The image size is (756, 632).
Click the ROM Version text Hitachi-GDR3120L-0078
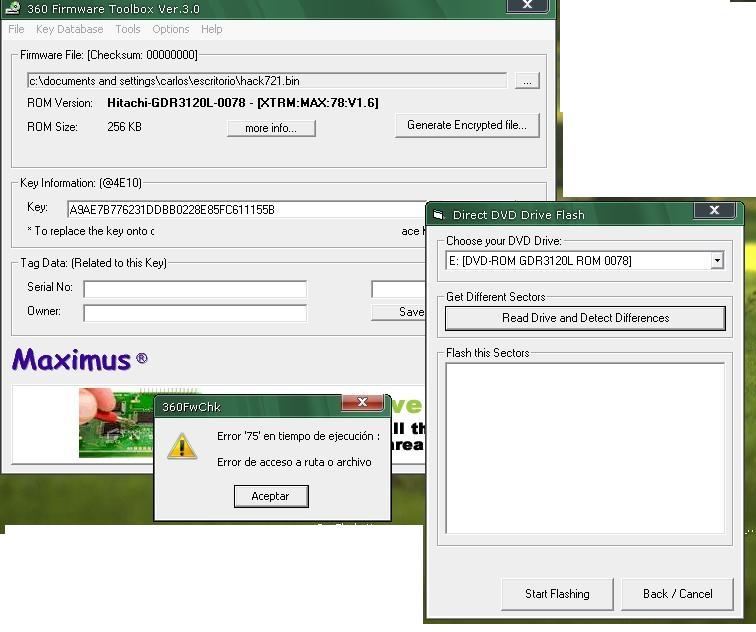(x=243, y=103)
